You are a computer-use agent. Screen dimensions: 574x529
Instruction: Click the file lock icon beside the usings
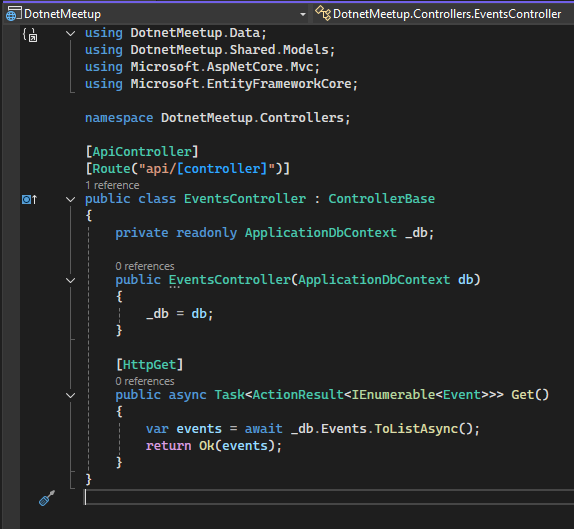[30, 35]
